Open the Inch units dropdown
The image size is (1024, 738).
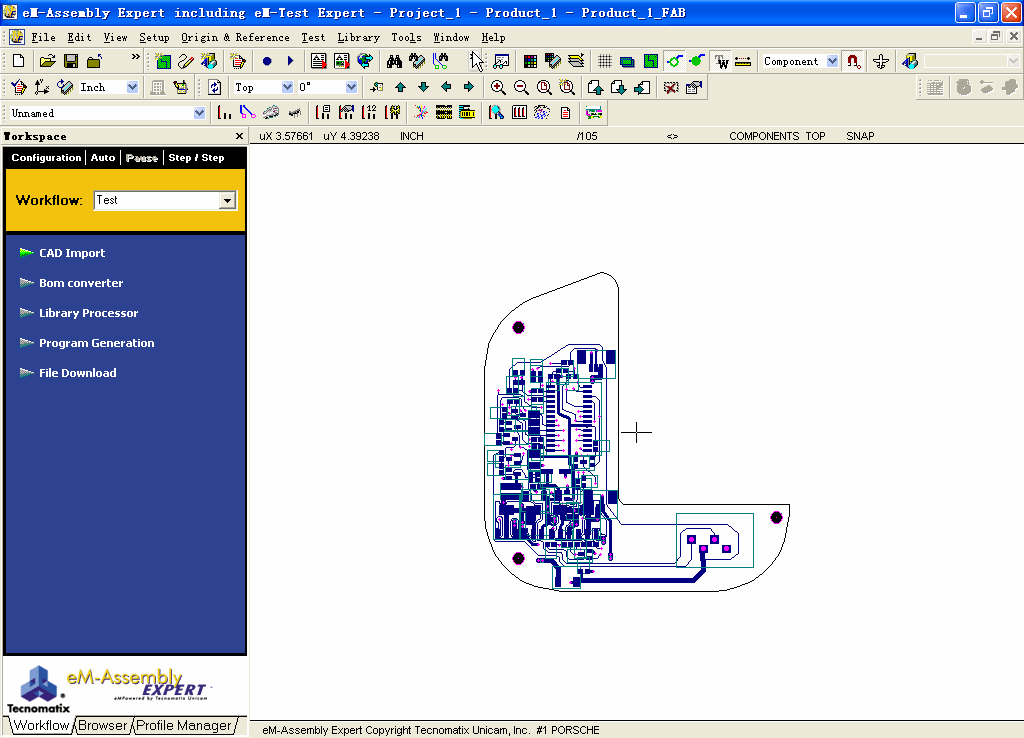point(133,87)
